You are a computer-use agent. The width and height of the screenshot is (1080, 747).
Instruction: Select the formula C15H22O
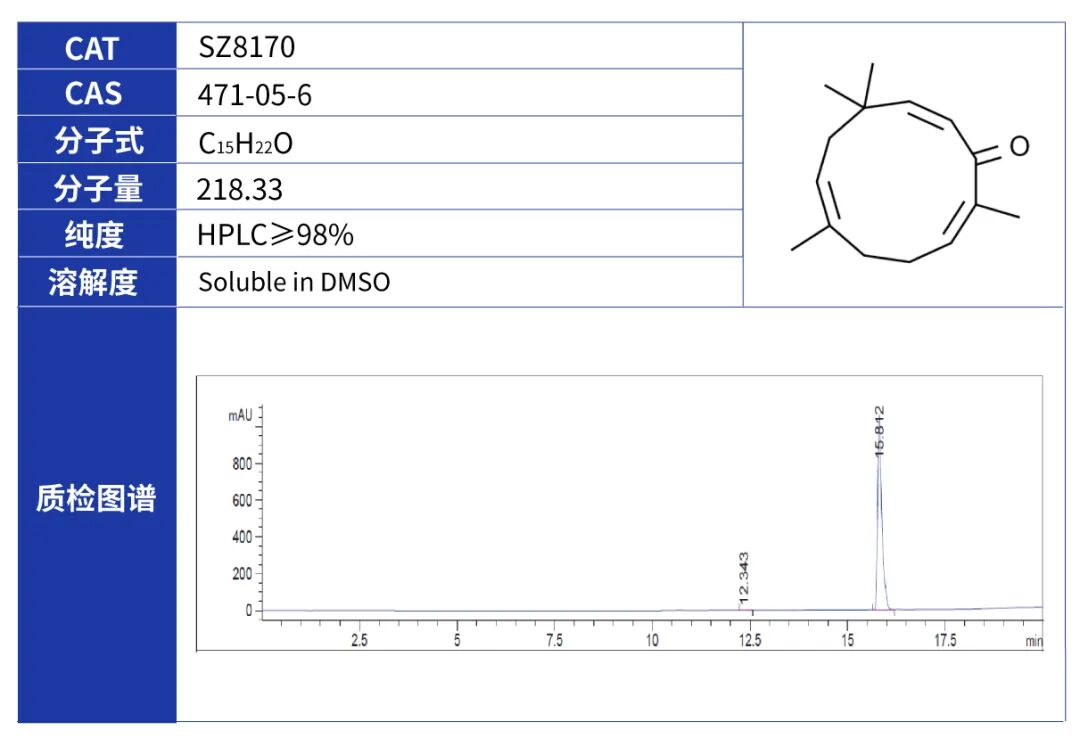(x=245, y=143)
